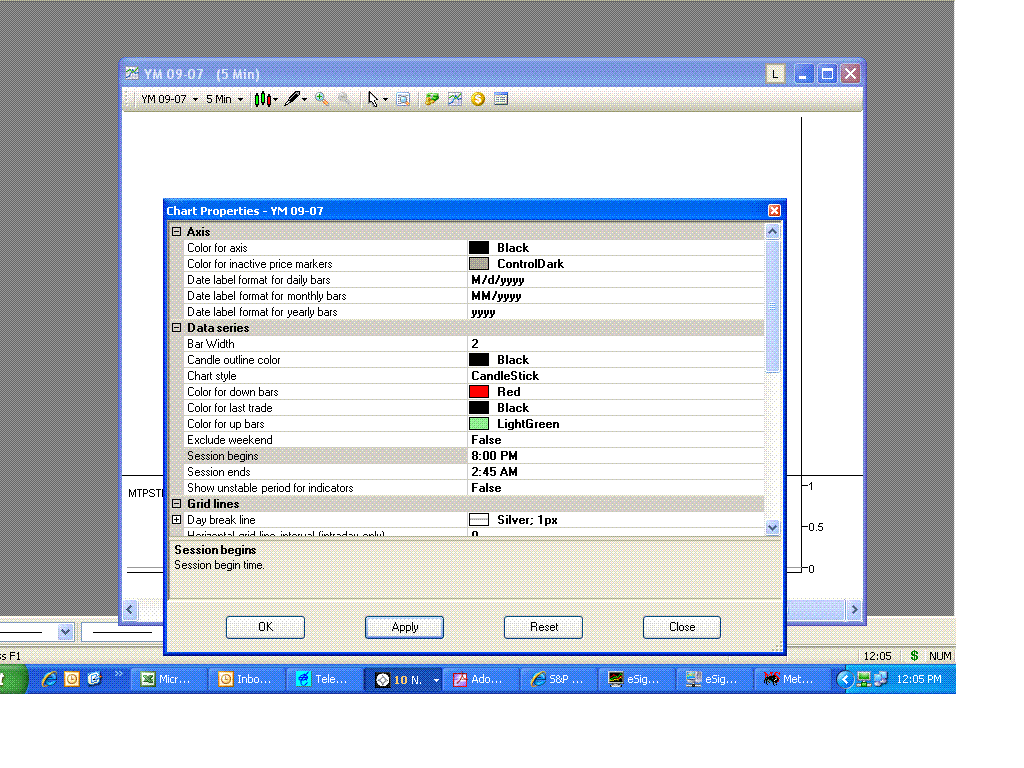Select the Chart style CandleStick value

click(x=616, y=376)
